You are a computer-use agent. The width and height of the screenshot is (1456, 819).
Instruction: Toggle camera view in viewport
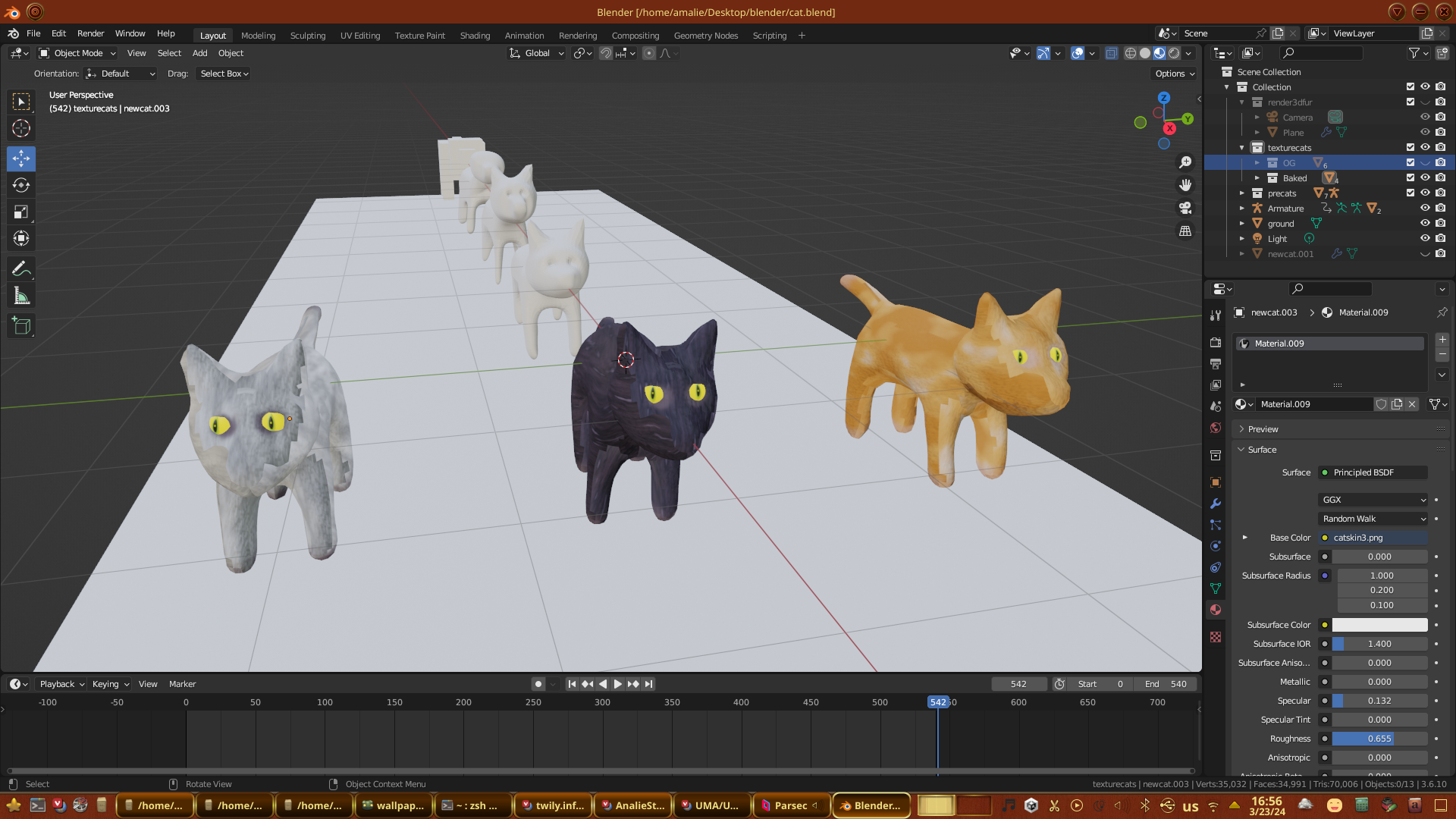1185,208
